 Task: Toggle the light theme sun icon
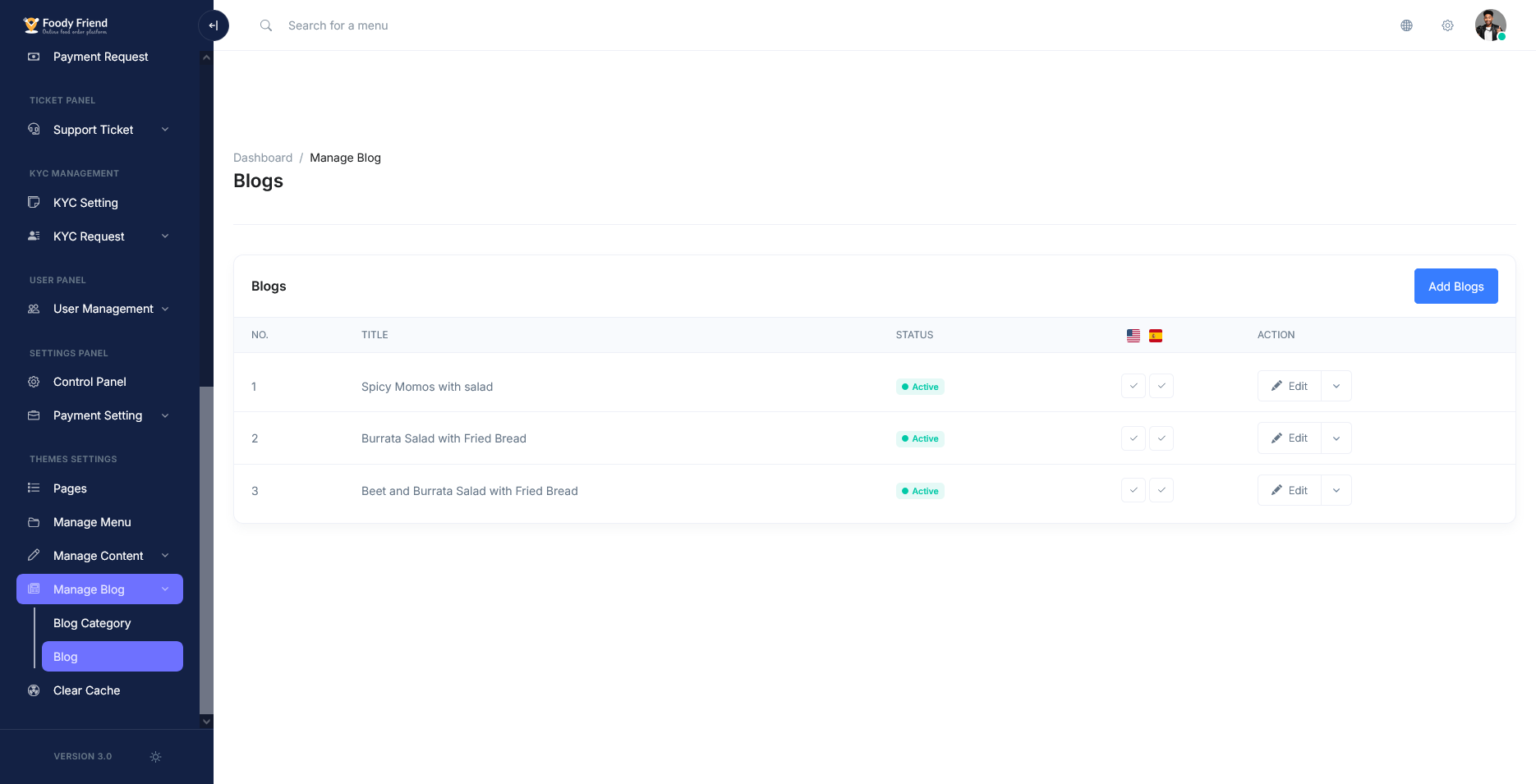155,756
